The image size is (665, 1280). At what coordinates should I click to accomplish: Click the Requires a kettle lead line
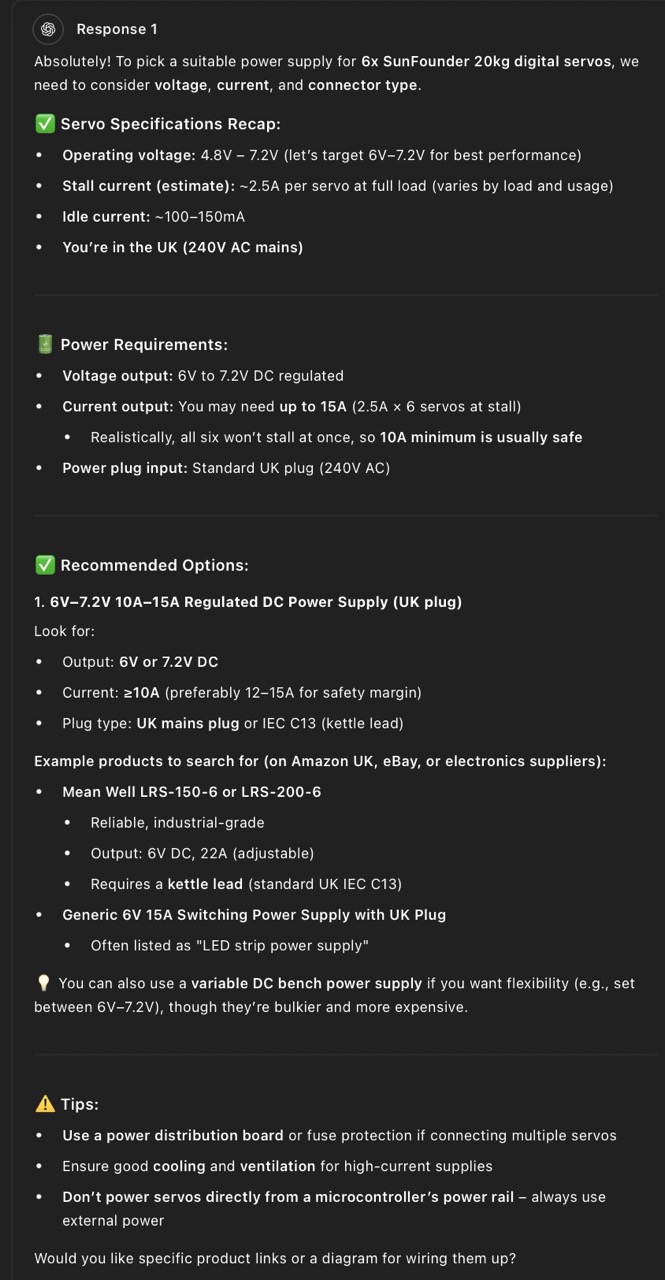pos(246,884)
